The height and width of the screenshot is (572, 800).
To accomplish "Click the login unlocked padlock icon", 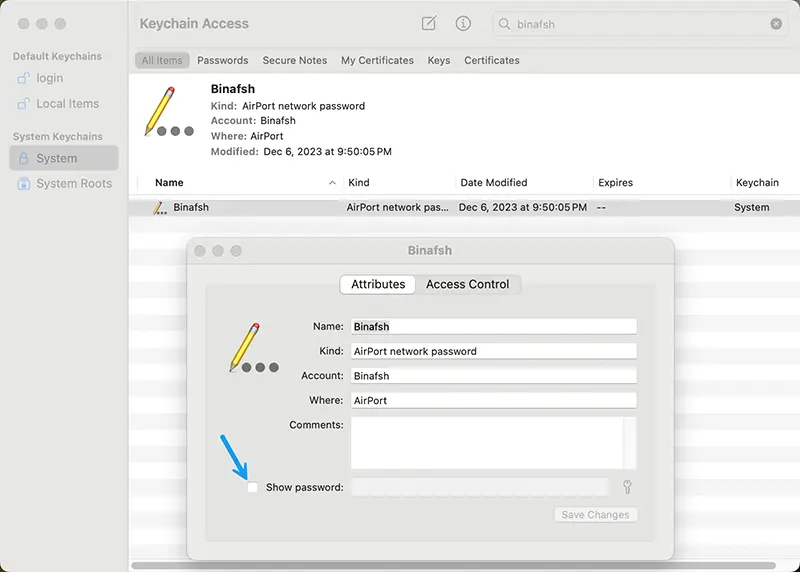I will tap(23, 78).
